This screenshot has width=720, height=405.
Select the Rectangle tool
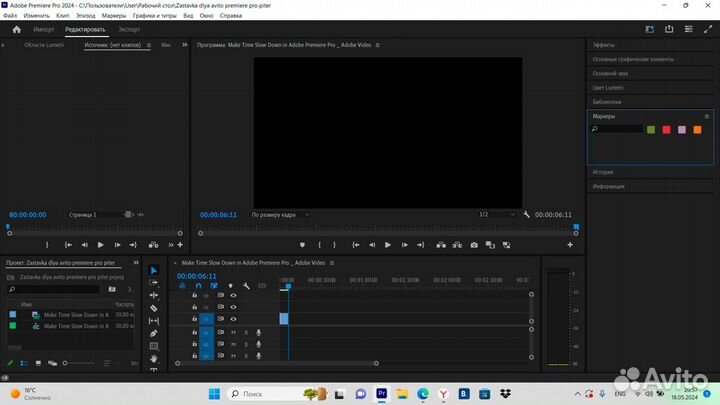[154, 346]
